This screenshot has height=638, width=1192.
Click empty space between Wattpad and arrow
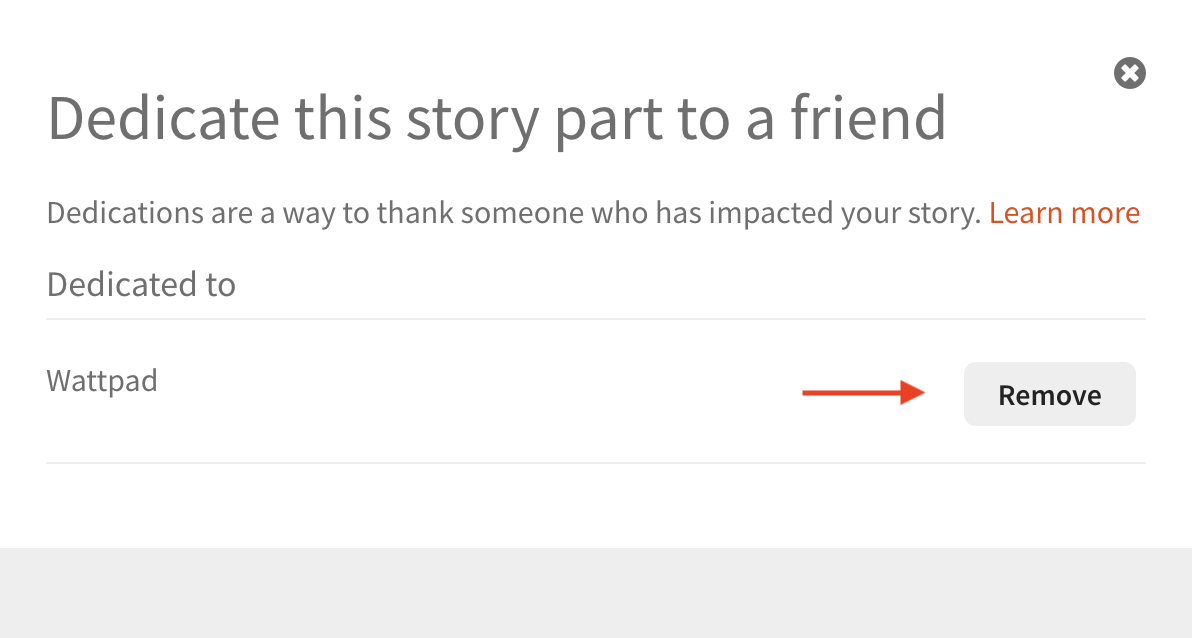[479, 392]
